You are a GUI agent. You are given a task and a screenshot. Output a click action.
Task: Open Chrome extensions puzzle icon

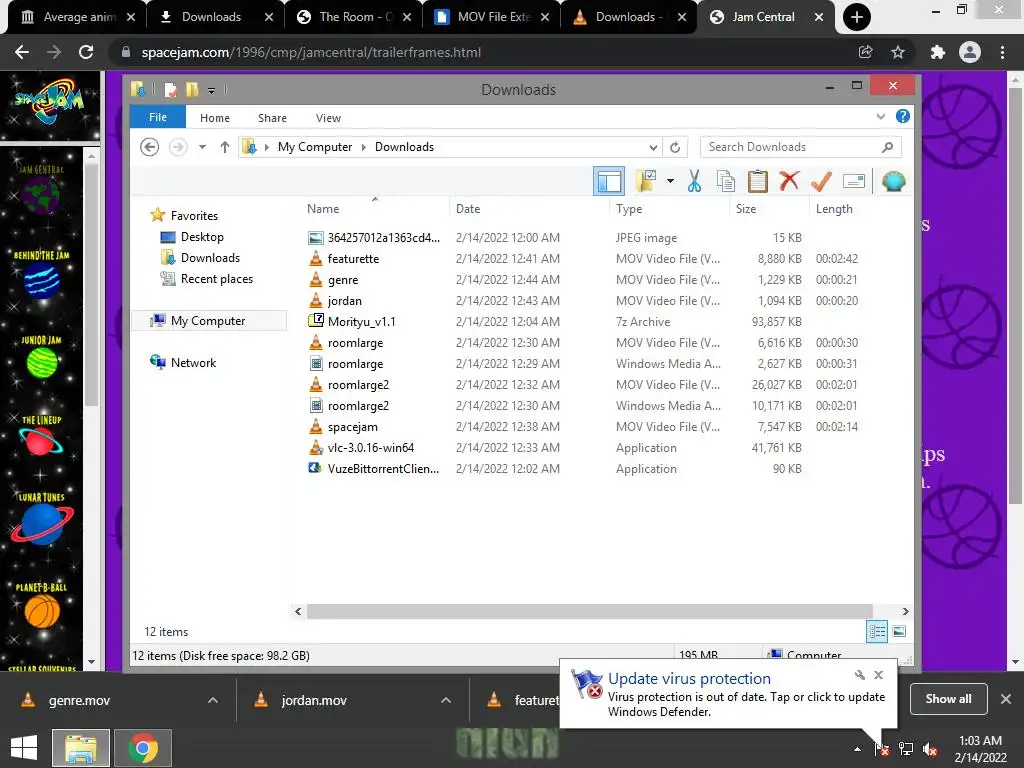coord(938,52)
